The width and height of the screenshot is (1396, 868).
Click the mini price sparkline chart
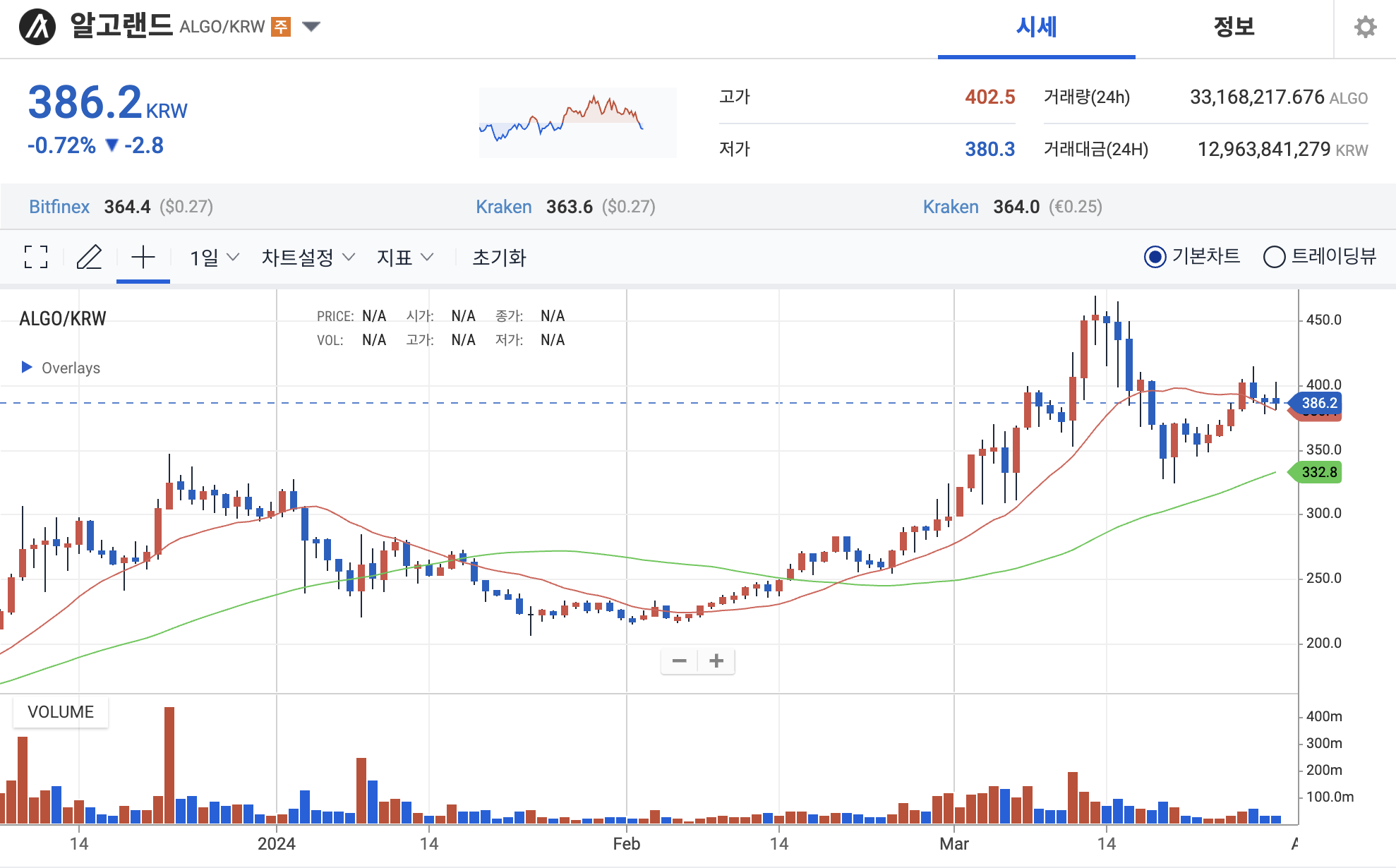coord(577,122)
